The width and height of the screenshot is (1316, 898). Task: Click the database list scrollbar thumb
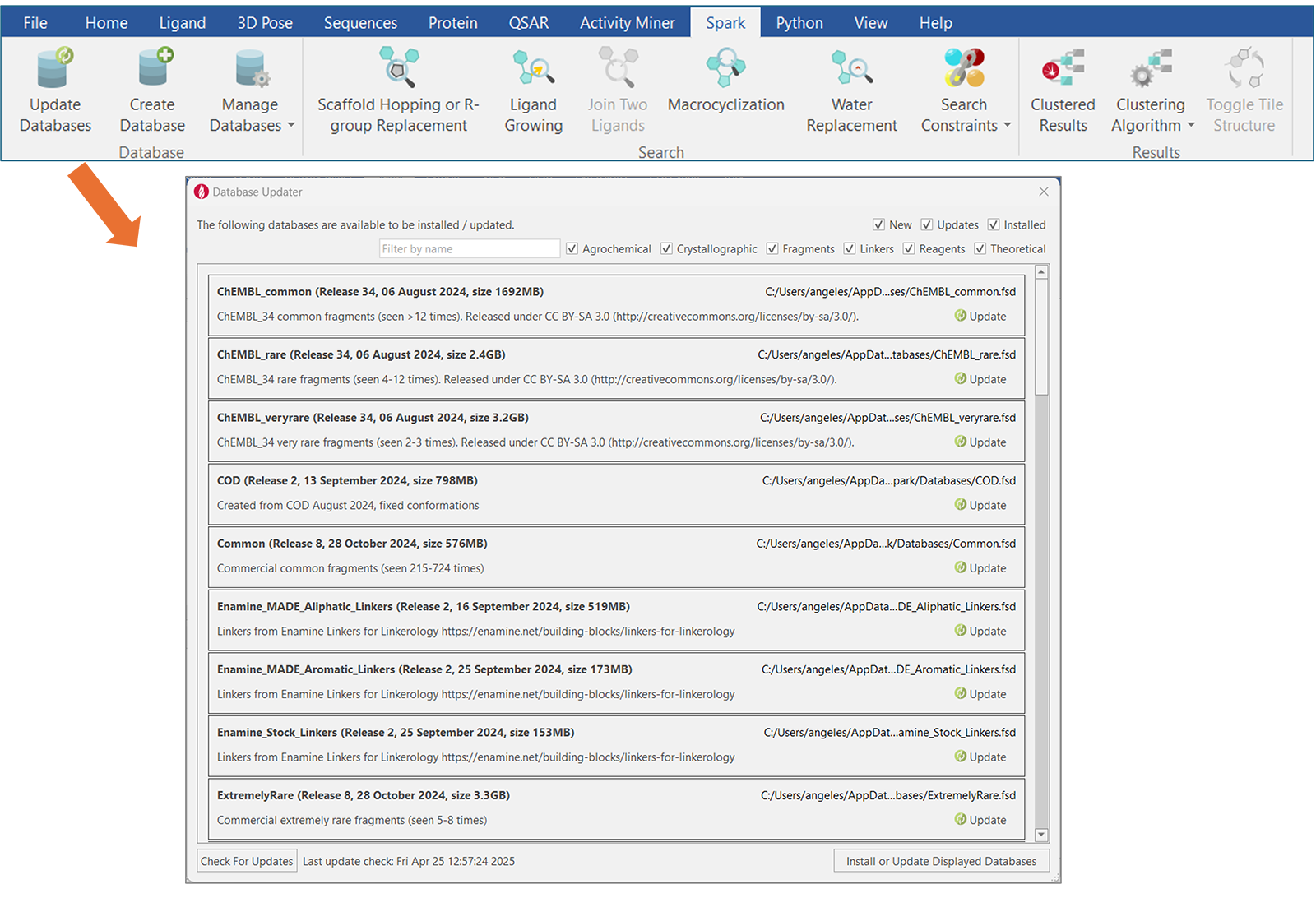tap(1041, 337)
